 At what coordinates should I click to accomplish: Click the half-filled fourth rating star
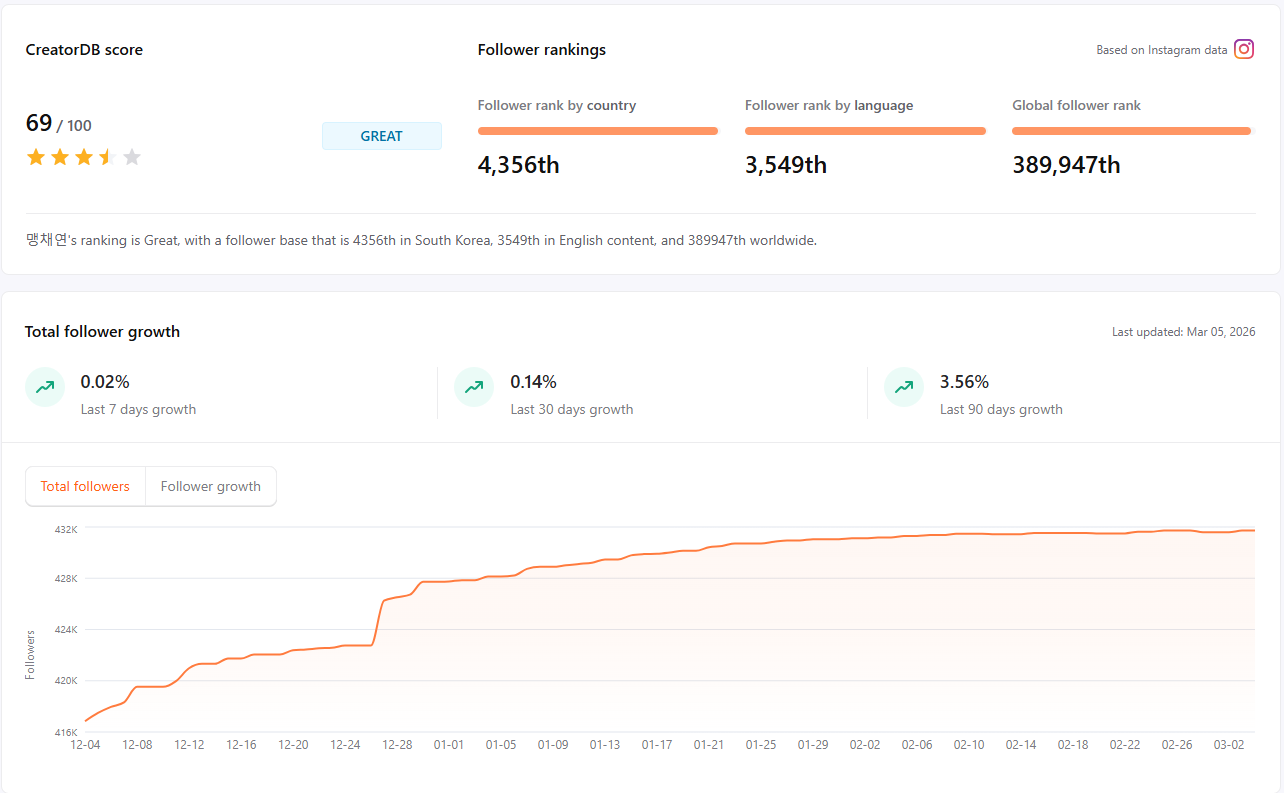click(x=107, y=156)
